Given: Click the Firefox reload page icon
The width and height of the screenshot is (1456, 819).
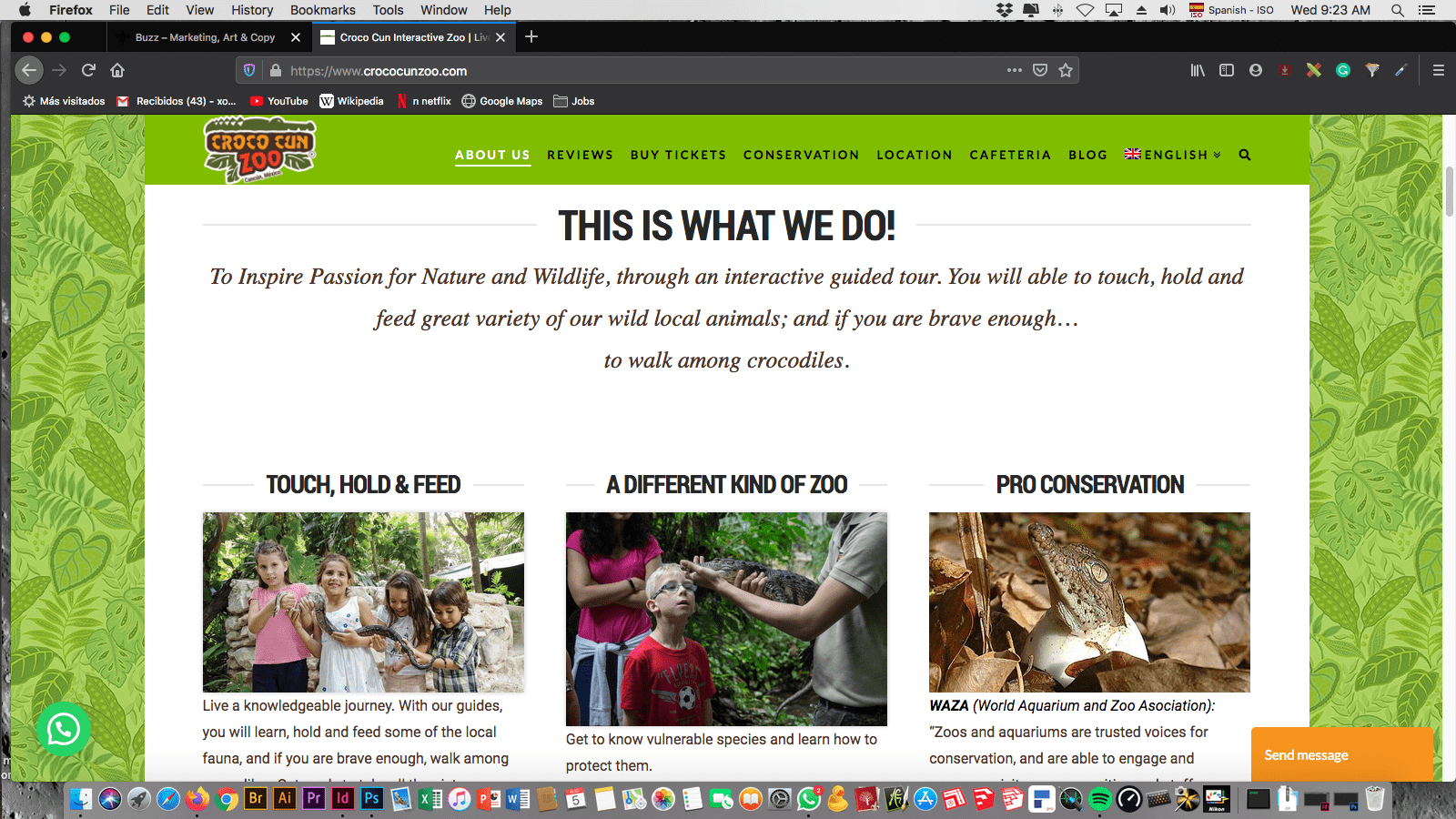Looking at the screenshot, I should 88,70.
